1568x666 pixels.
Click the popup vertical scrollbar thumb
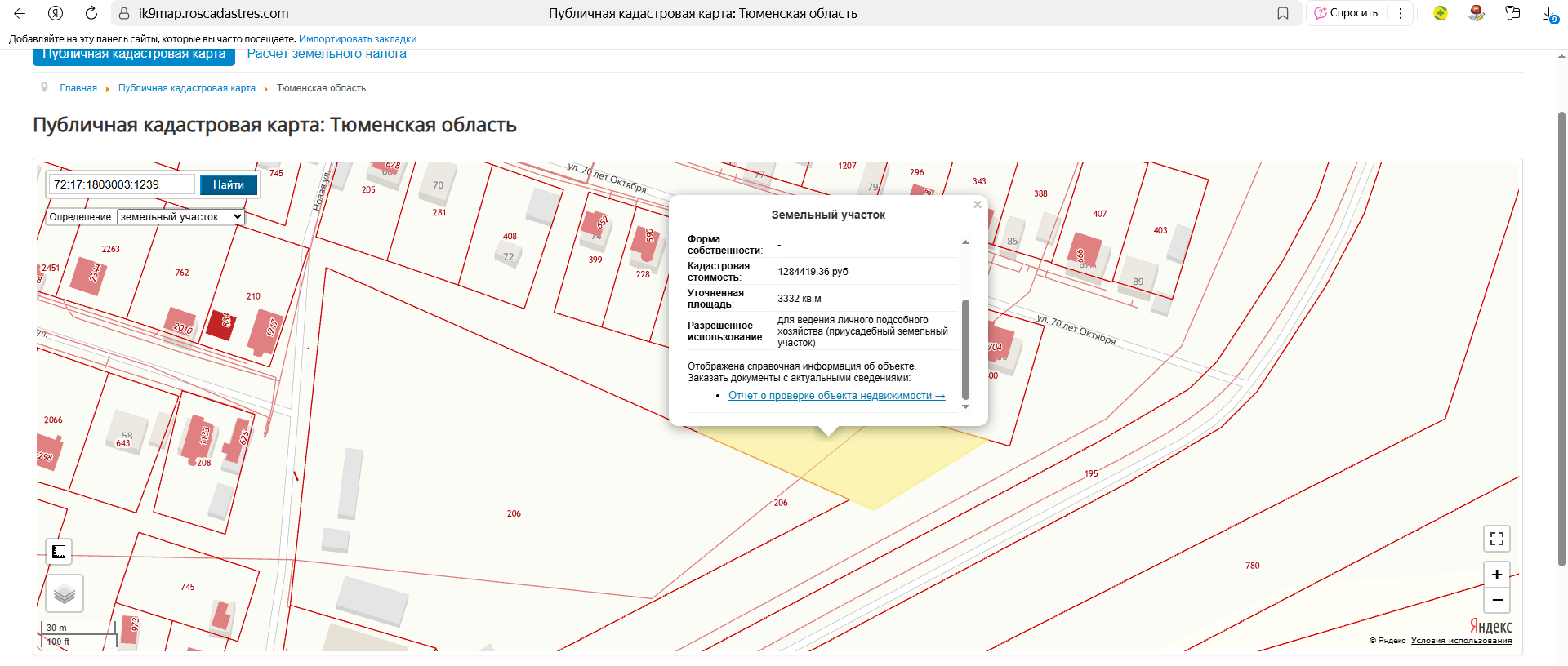(x=965, y=349)
